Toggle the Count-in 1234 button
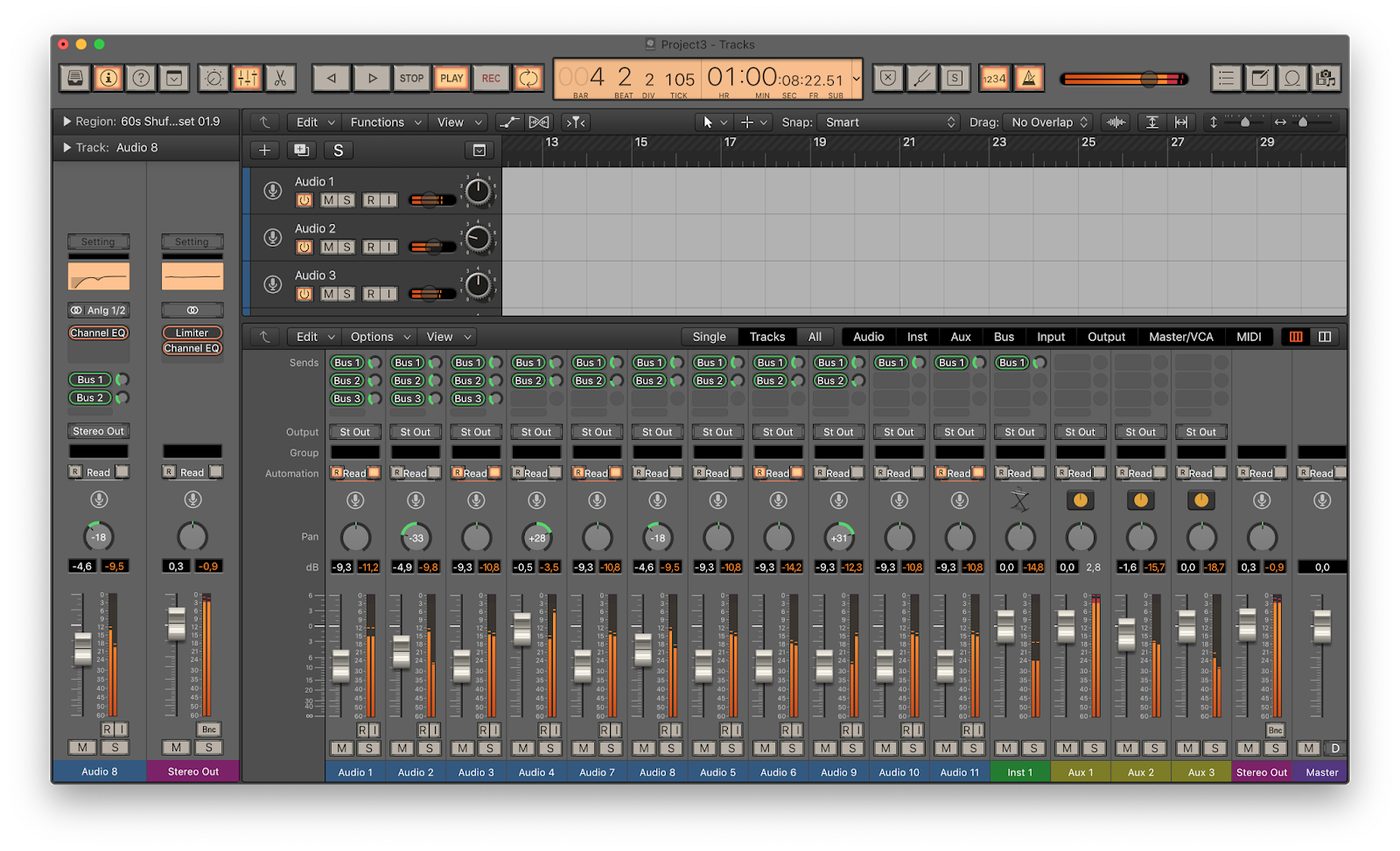Viewport: 1400px width, 851px height. (994, 78)
